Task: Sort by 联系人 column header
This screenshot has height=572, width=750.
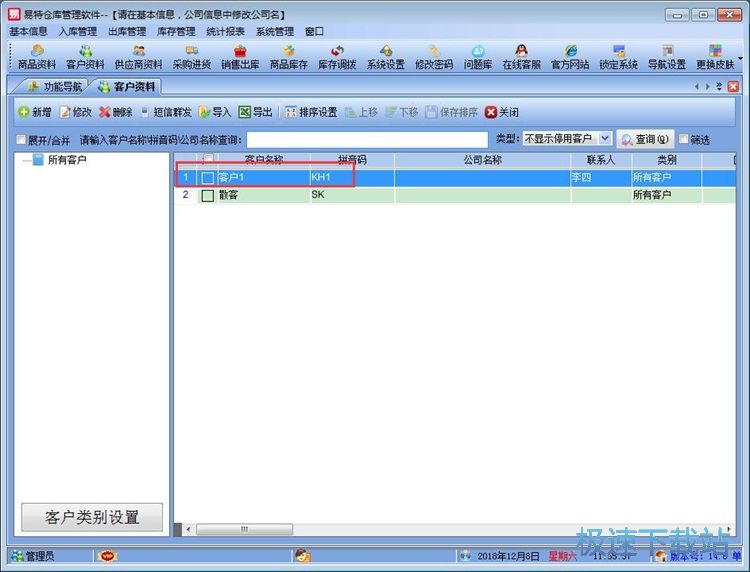Action: 601,160
